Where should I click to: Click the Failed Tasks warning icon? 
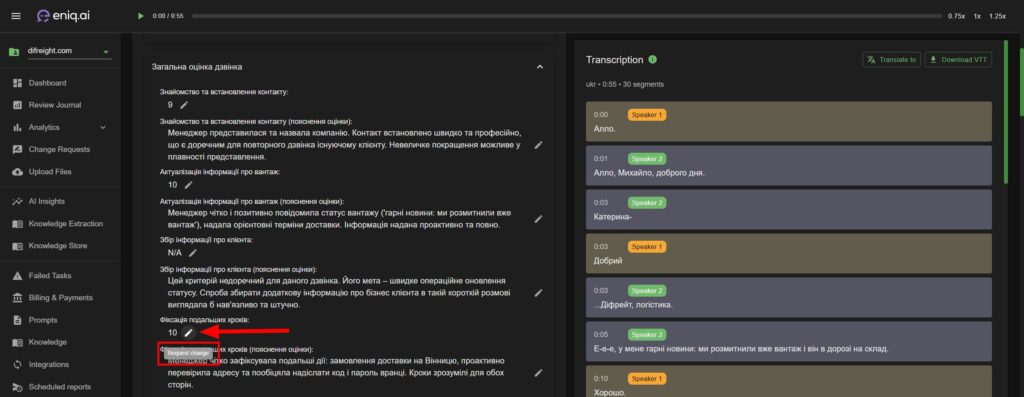point(18,276)
